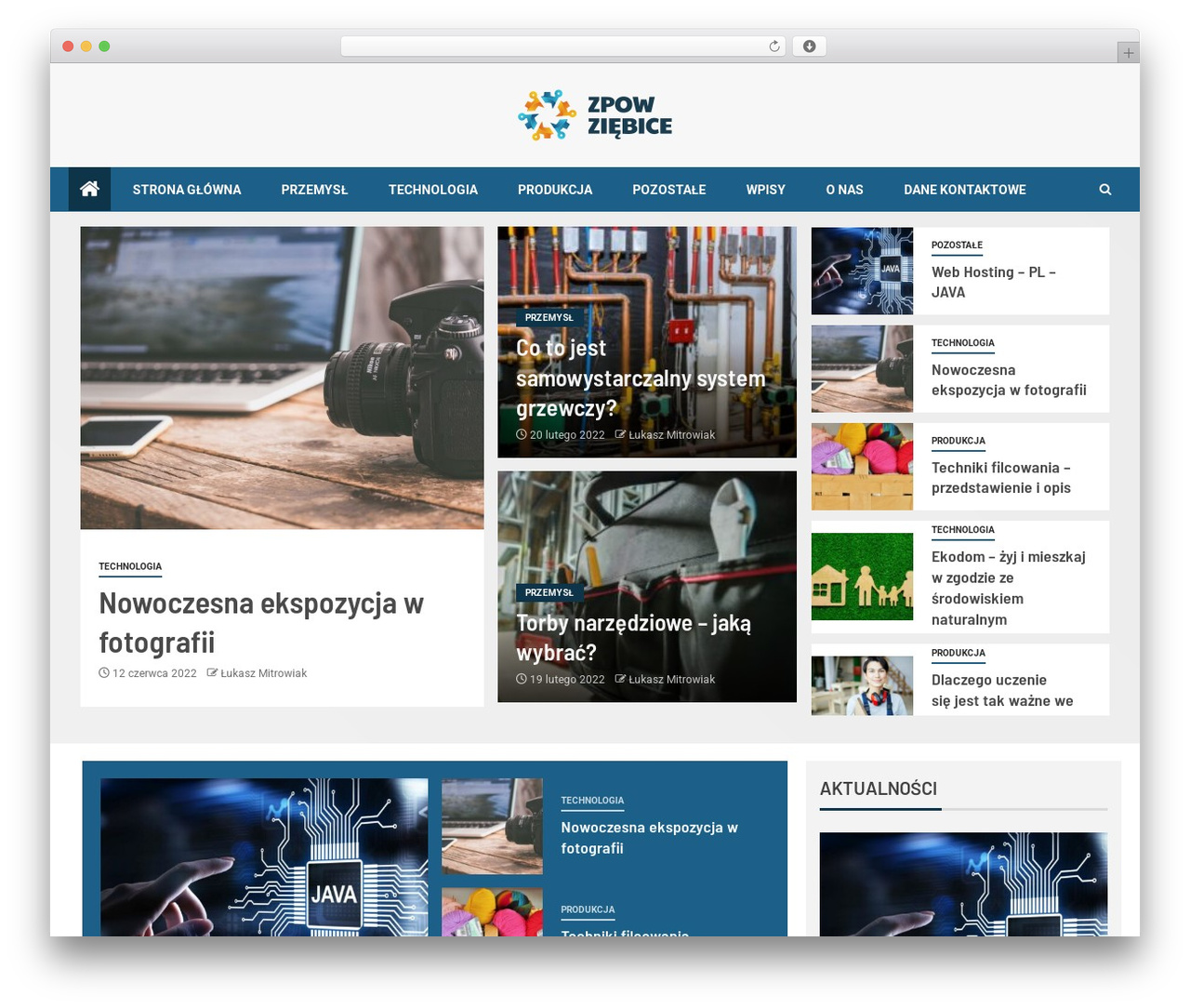Click the TECHNOLOGIA tag above the Ekodom article
Viewport: 1190px width, 1008px height.
[x=963, y=530]
